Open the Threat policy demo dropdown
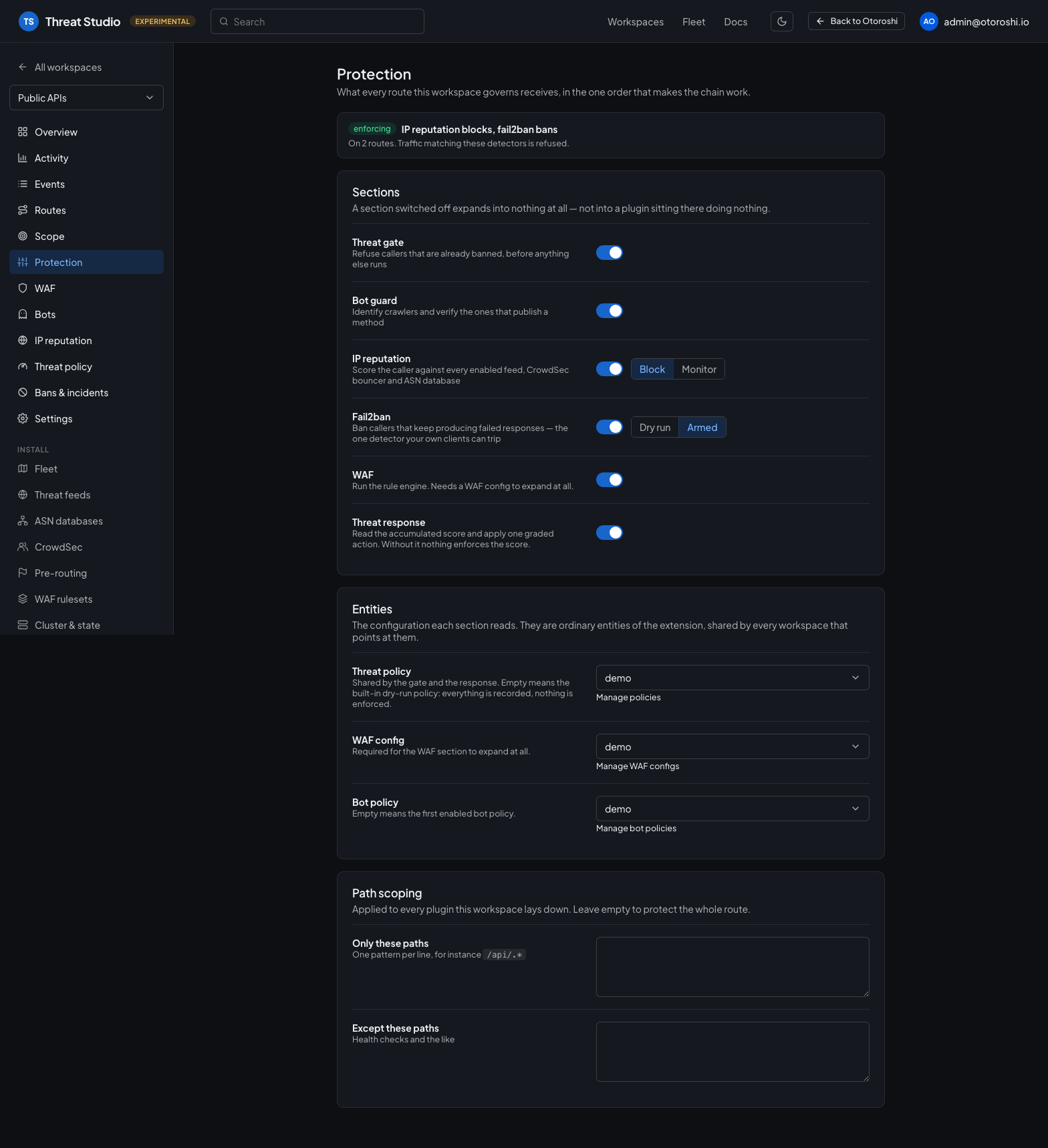 tap(733, 678)
